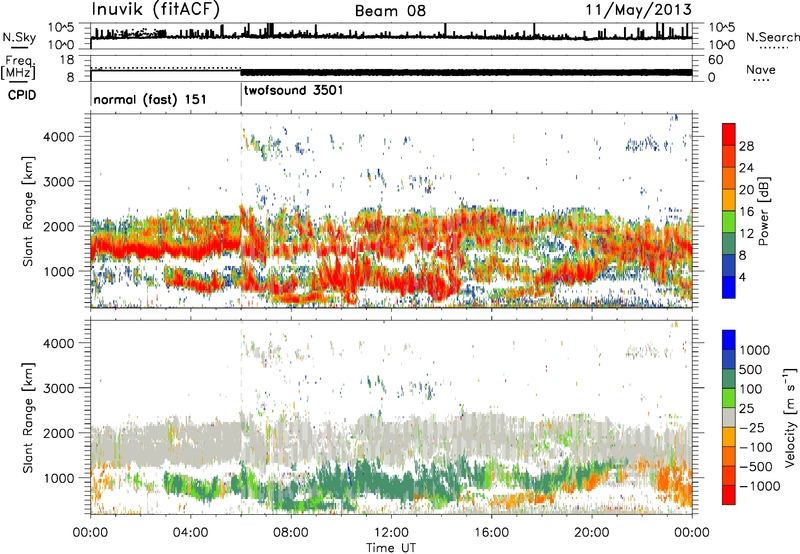Viewport: 800px width, 554px height.
Task: Click the sky noise plot strip
Action: 391,36
